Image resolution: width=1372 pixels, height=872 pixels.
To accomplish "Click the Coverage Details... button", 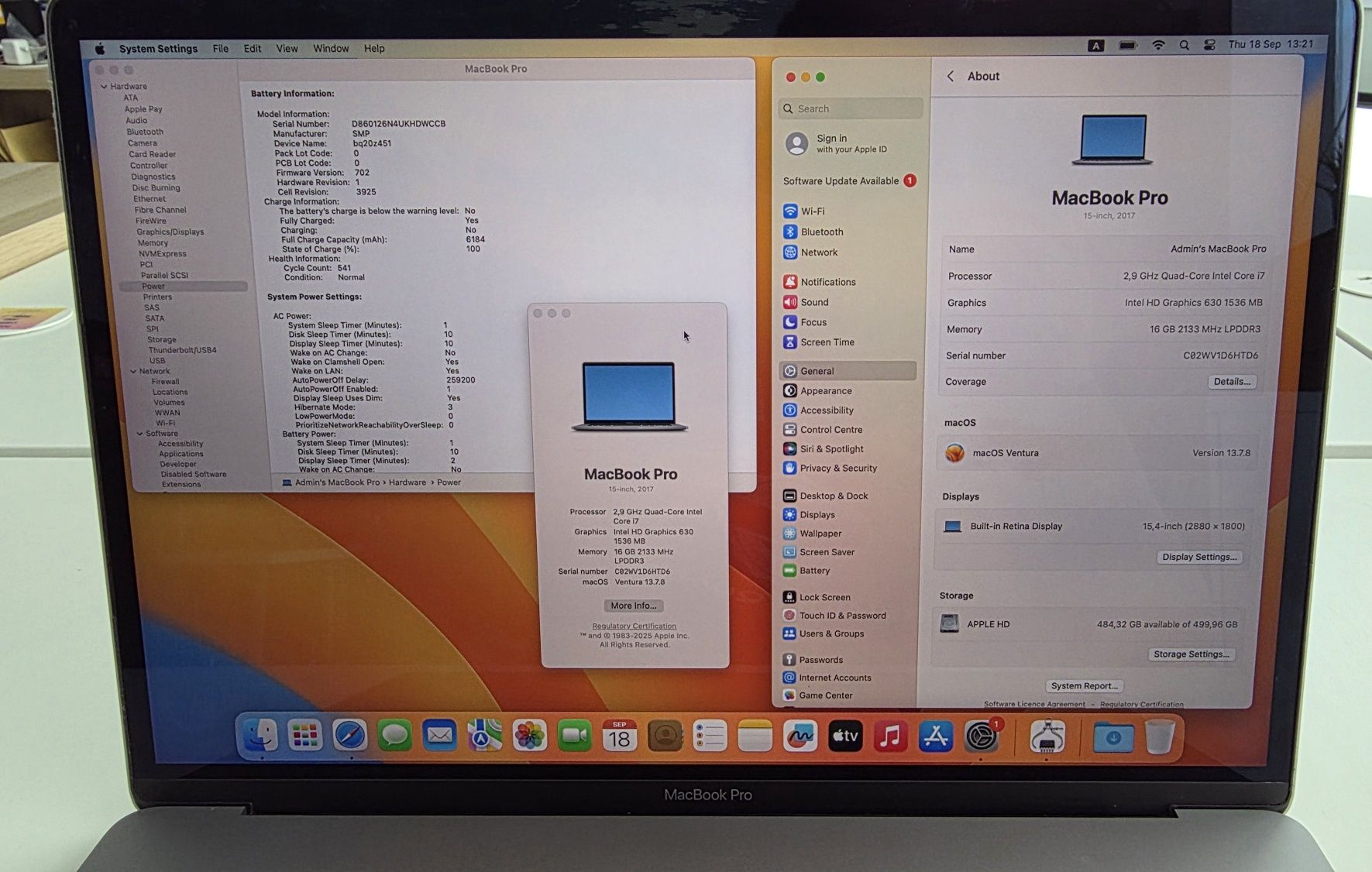I will (x=1232, y=382).
